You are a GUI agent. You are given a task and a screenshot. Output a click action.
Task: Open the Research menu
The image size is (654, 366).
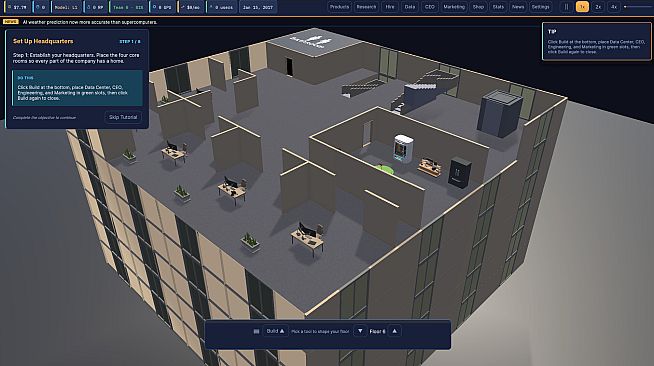(x=366, y=7)
